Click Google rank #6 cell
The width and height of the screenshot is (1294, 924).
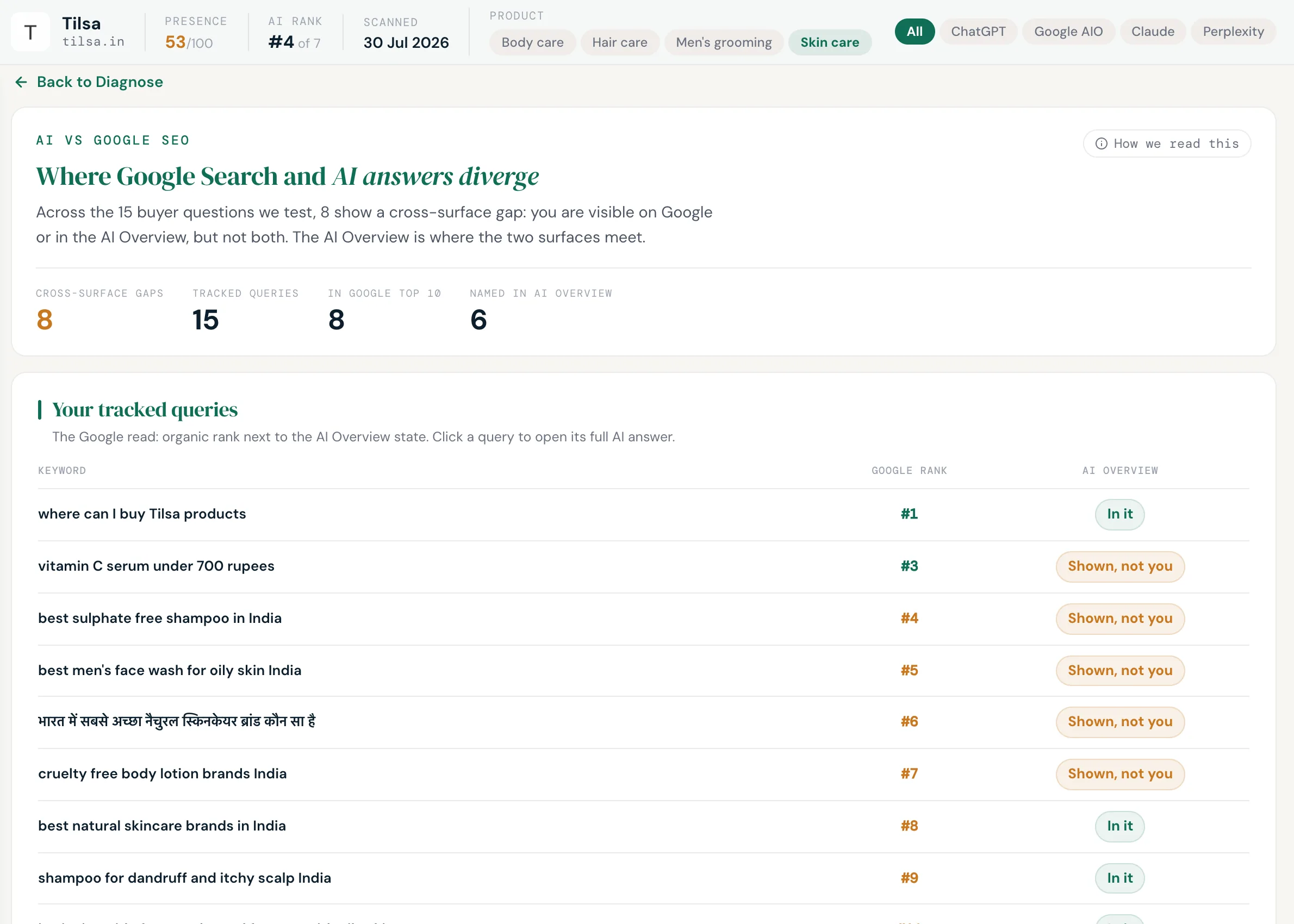(x=909, y=722)
